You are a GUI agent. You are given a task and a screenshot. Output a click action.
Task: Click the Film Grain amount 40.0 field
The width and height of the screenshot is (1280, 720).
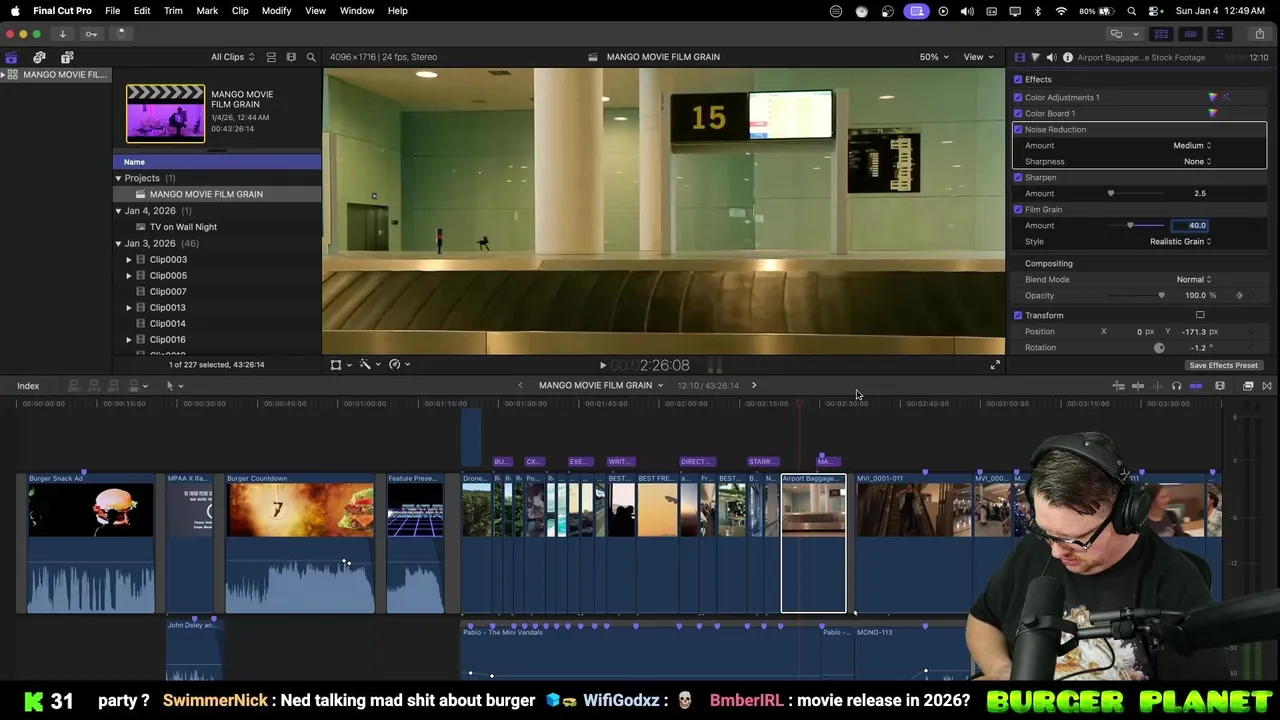(x=1191, y=226)
